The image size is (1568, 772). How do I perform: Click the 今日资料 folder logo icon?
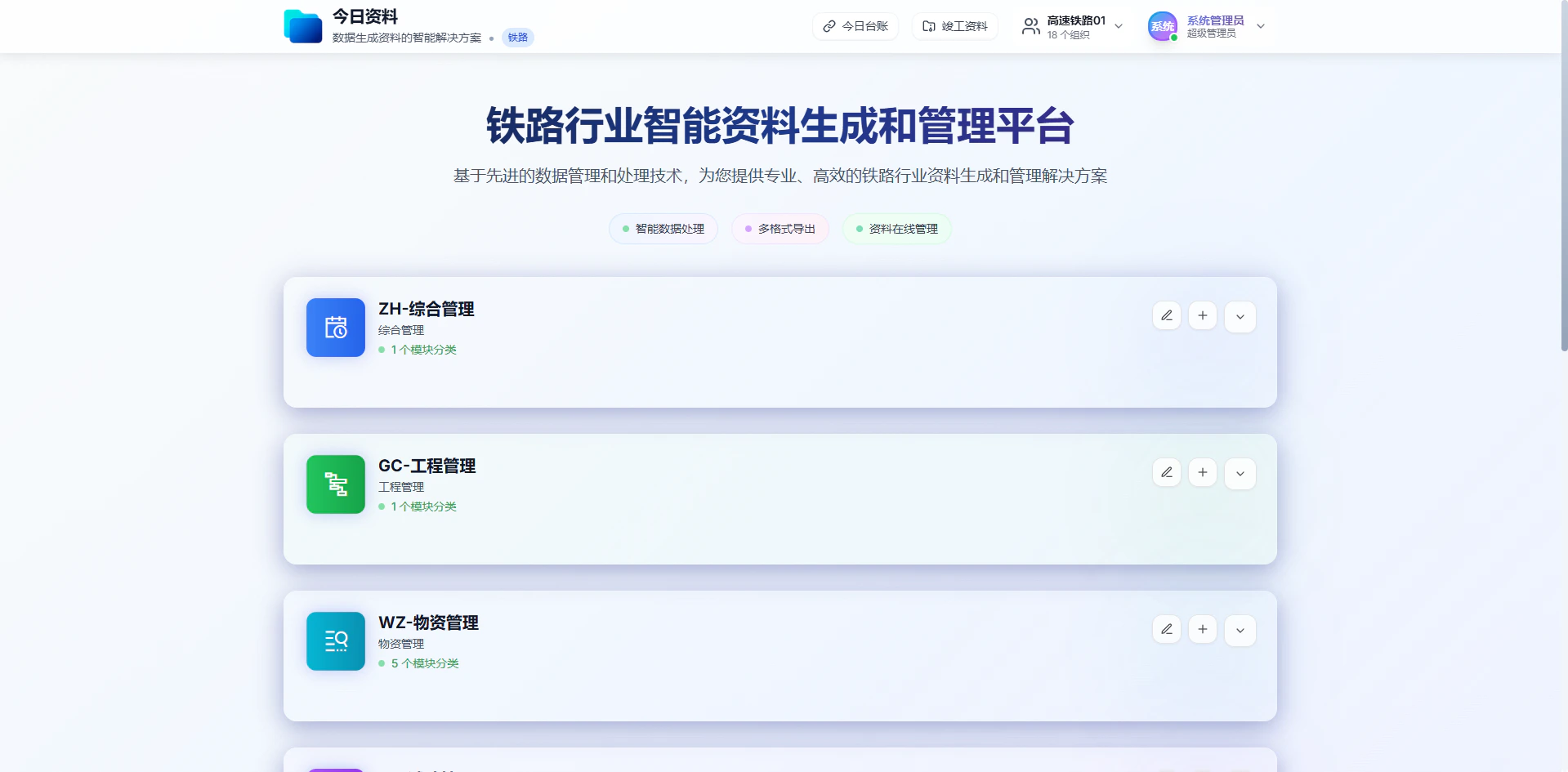(x=303, y=26)
